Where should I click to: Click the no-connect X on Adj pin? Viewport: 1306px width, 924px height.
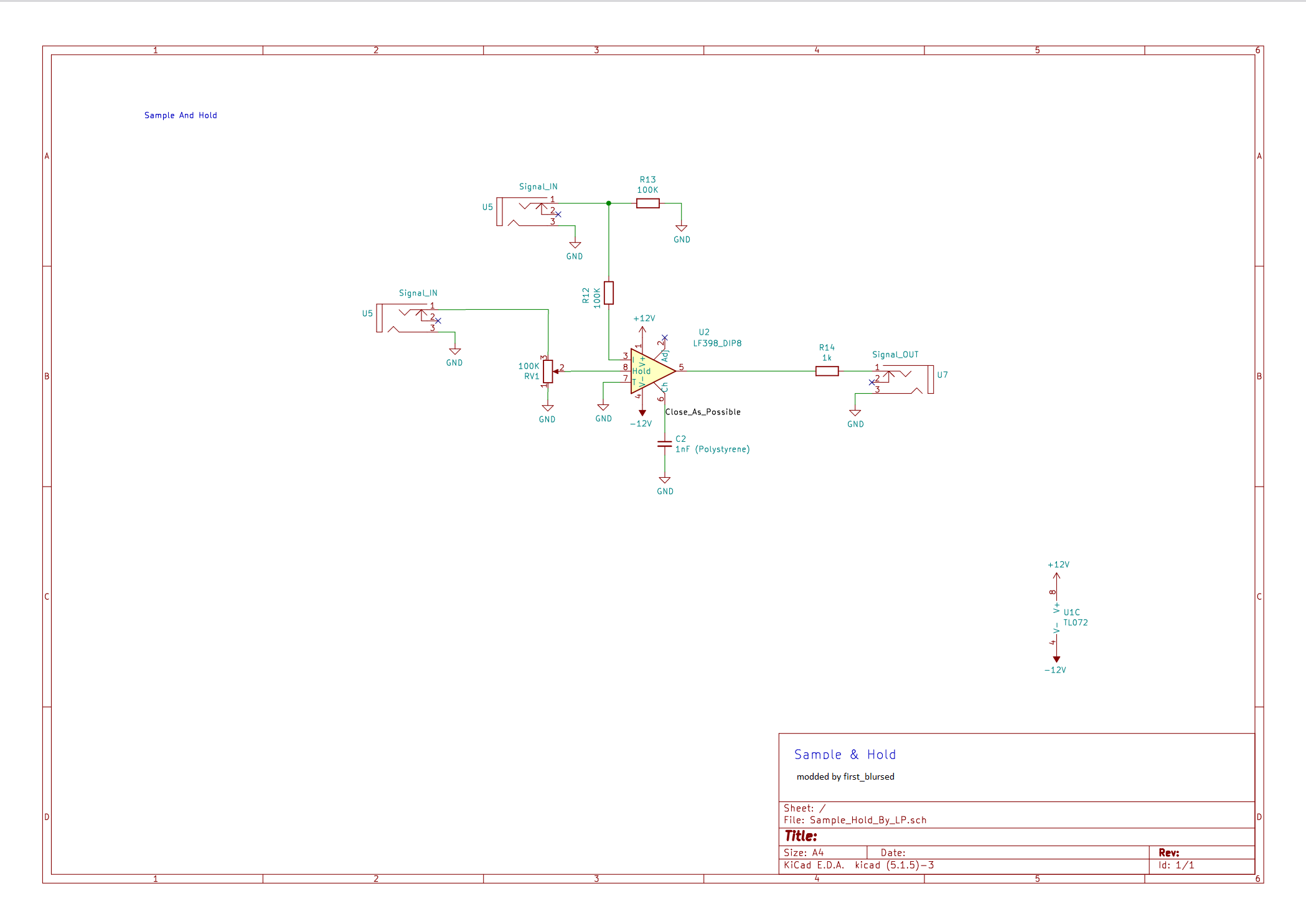tap(664, 338)
